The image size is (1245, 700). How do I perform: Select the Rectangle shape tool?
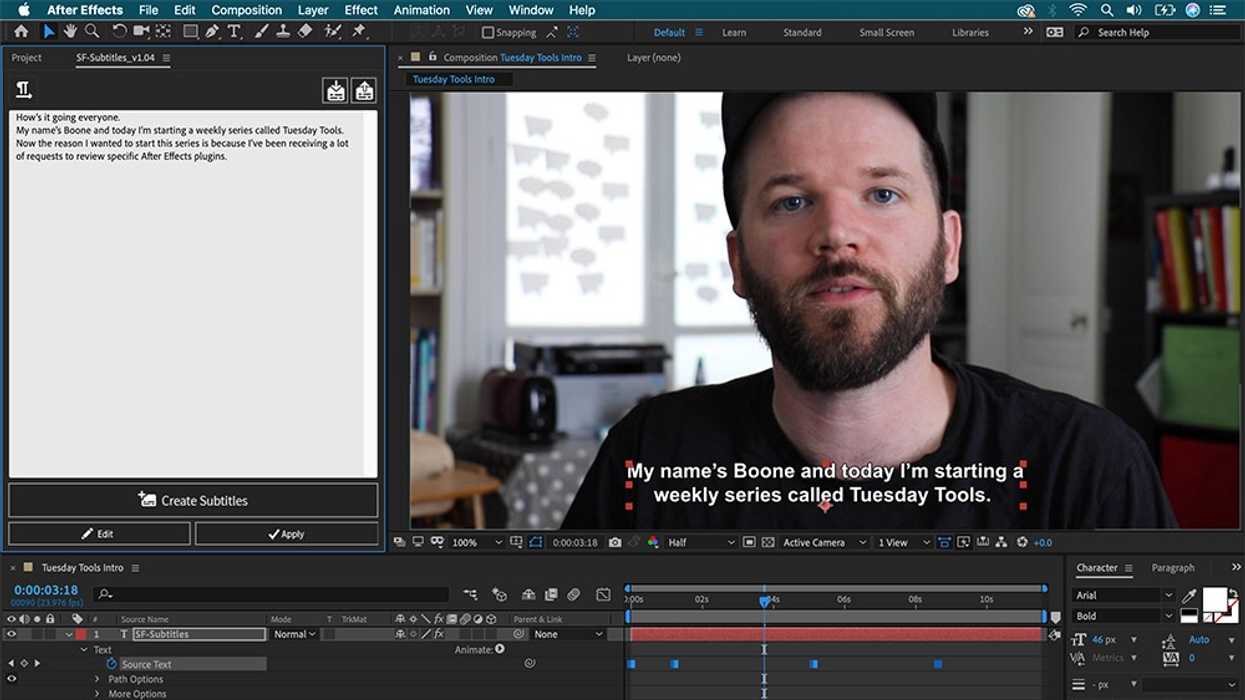pyautogui.click(x=190, y=32)
